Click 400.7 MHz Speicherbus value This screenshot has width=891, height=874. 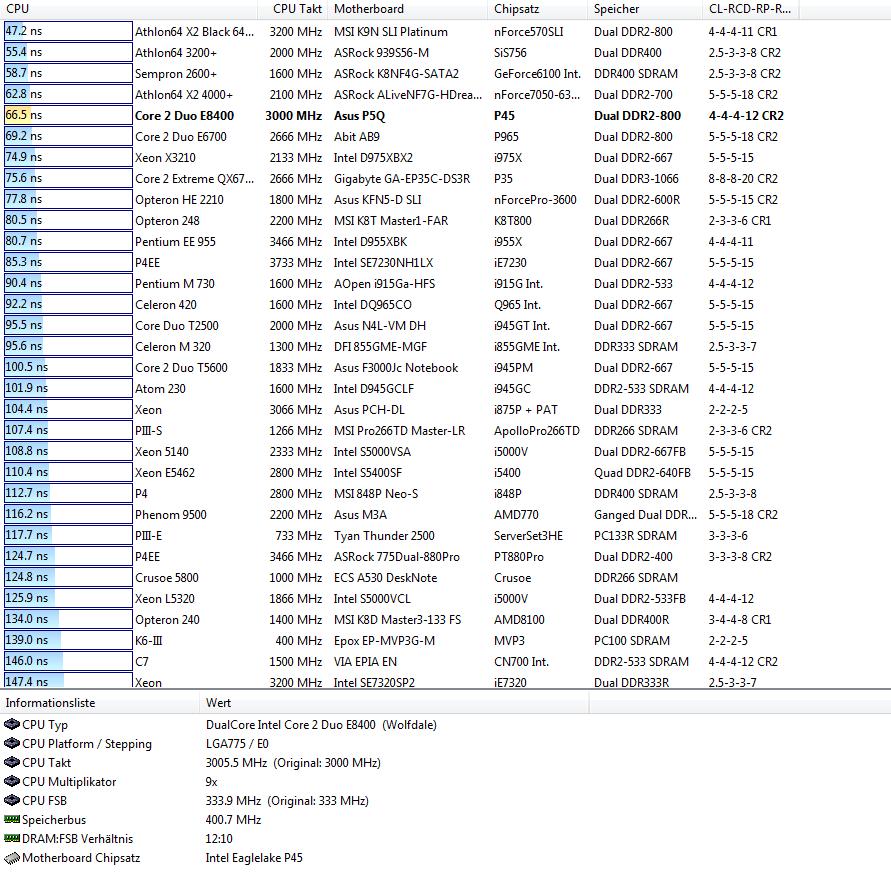coord(233,819)
